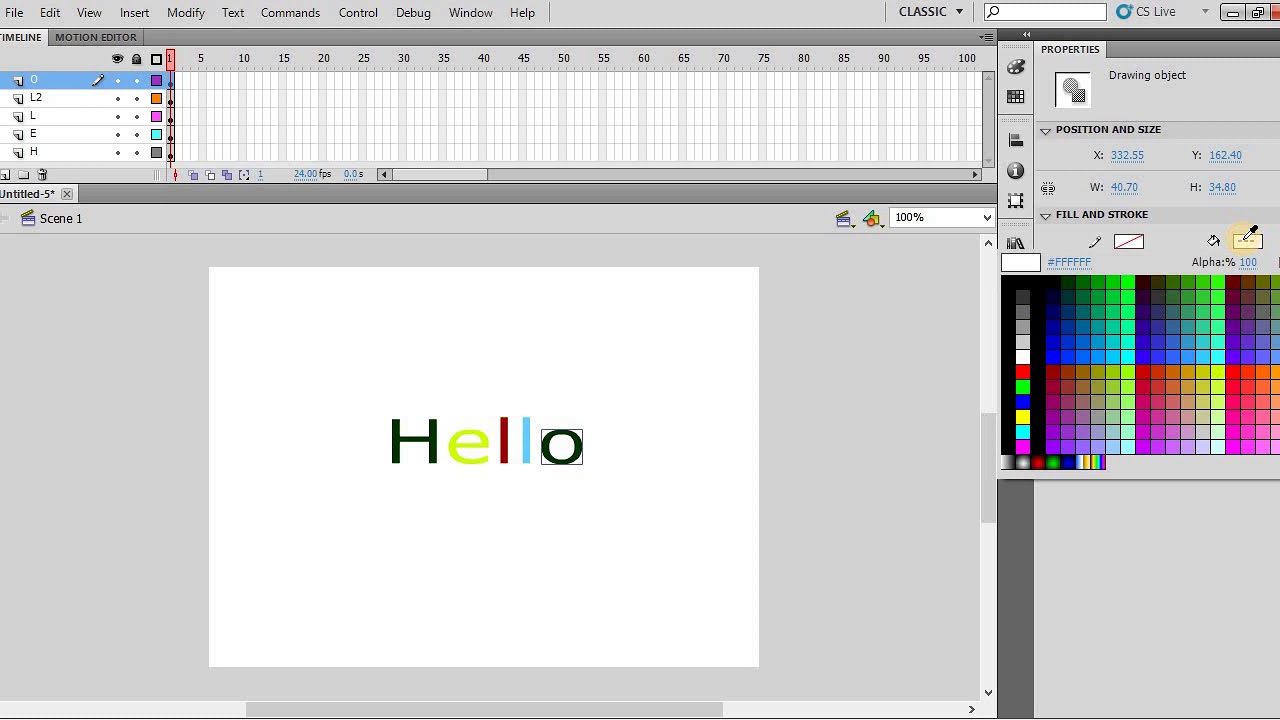Viewport: 1280px width, 720px height.
Task: Show or hide all layers eye icon
Action: point(117,59)
